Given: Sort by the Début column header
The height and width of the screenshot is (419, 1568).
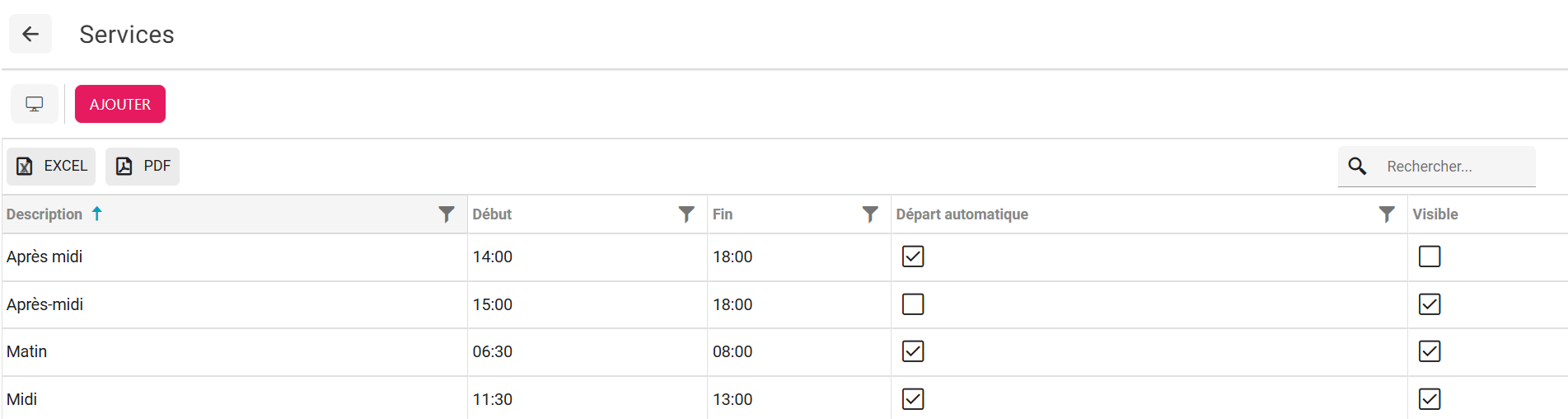Looking at the screenshot, I should click(x=492, y=214).
